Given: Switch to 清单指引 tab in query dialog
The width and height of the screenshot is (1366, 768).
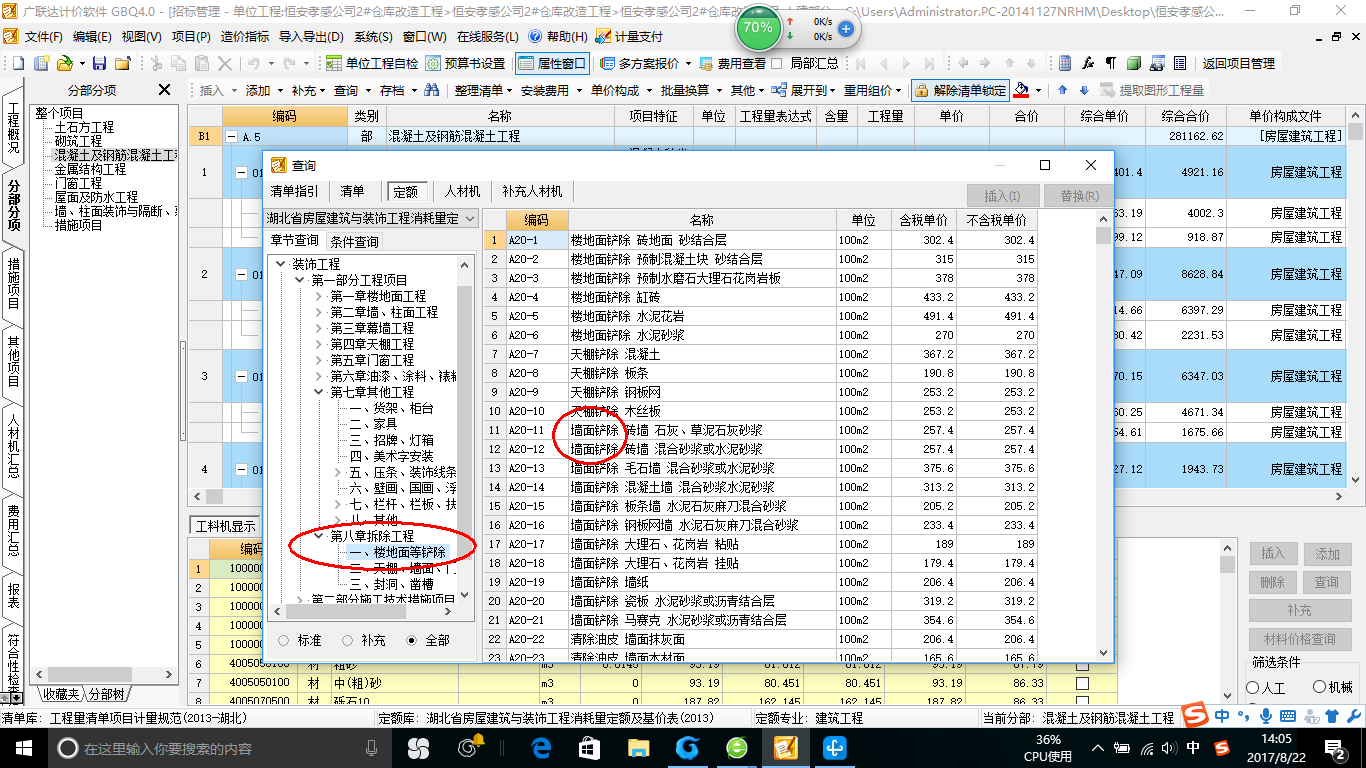Looking at the screenshot, I should pos(295,192).
